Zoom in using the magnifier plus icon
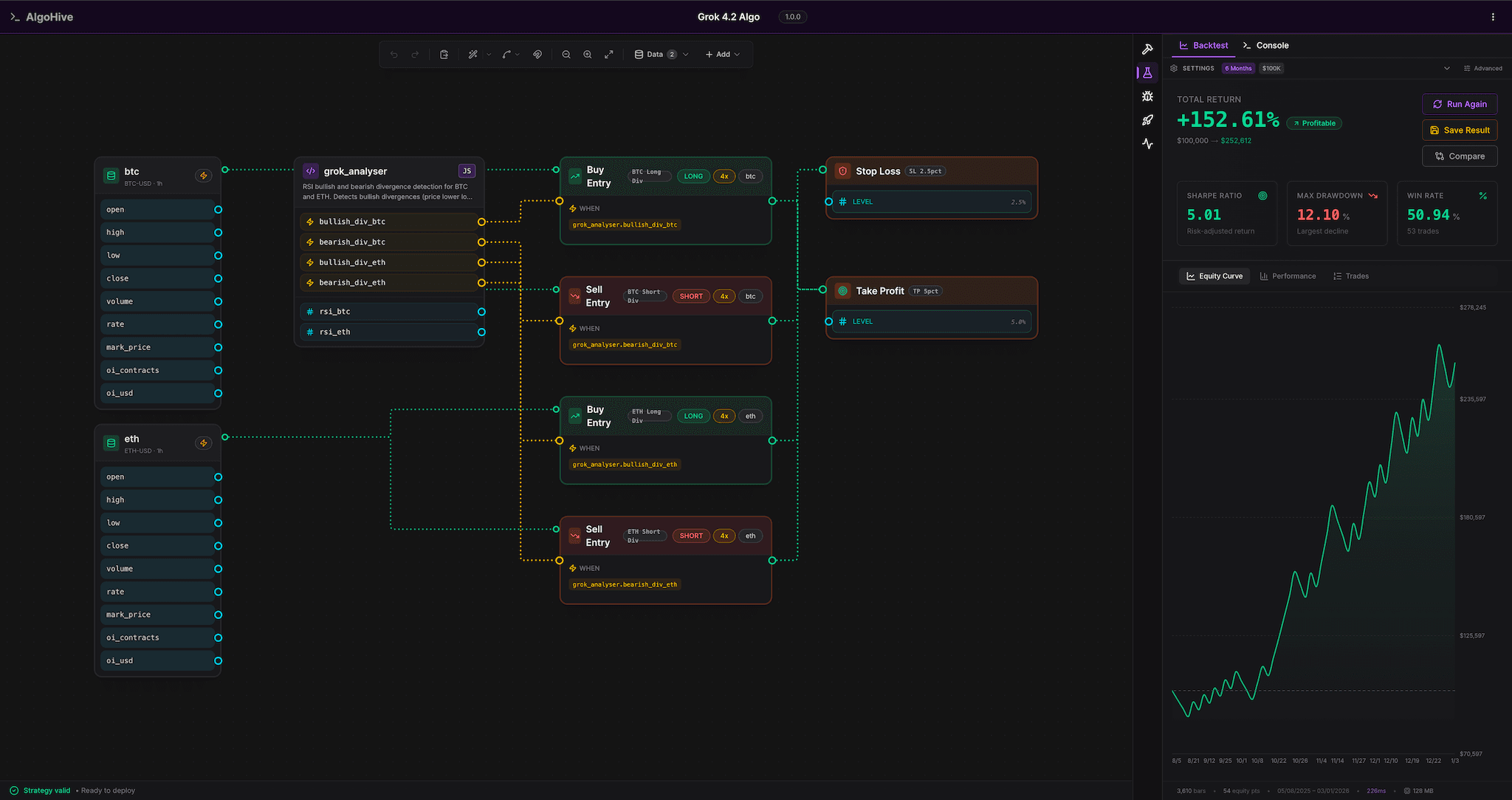Viewport: 1512px width, 800px height. click(x=587, y=54)
